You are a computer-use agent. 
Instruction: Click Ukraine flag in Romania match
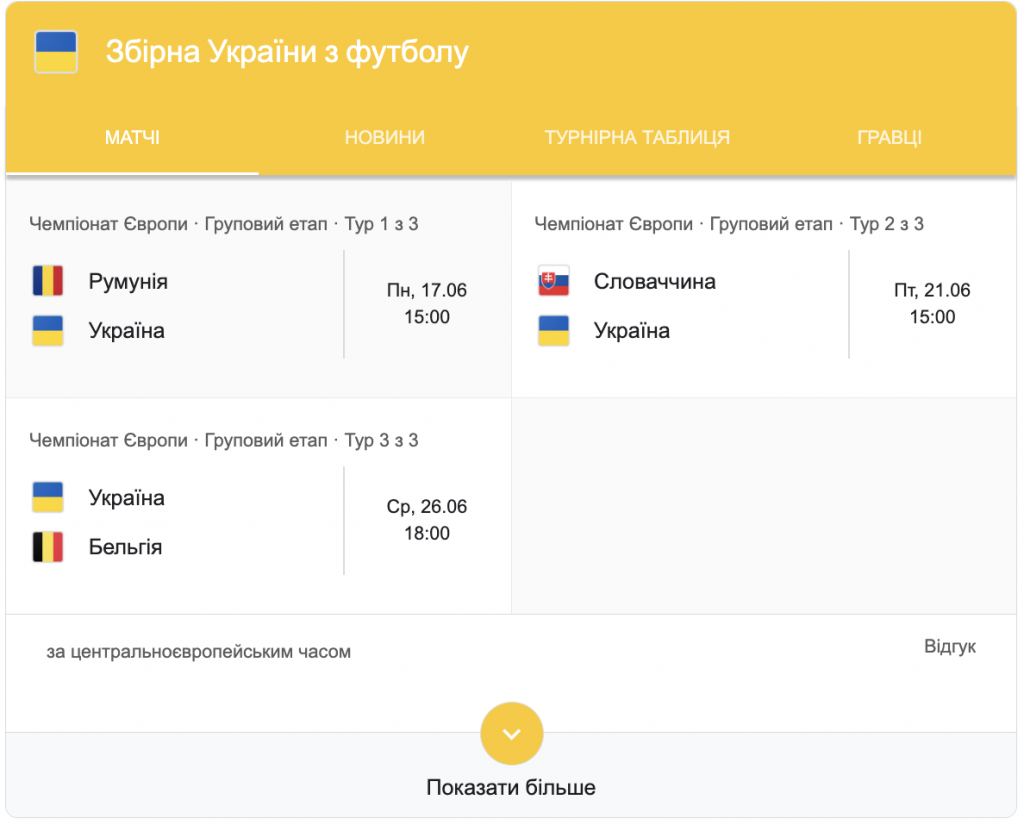point(48,331)
